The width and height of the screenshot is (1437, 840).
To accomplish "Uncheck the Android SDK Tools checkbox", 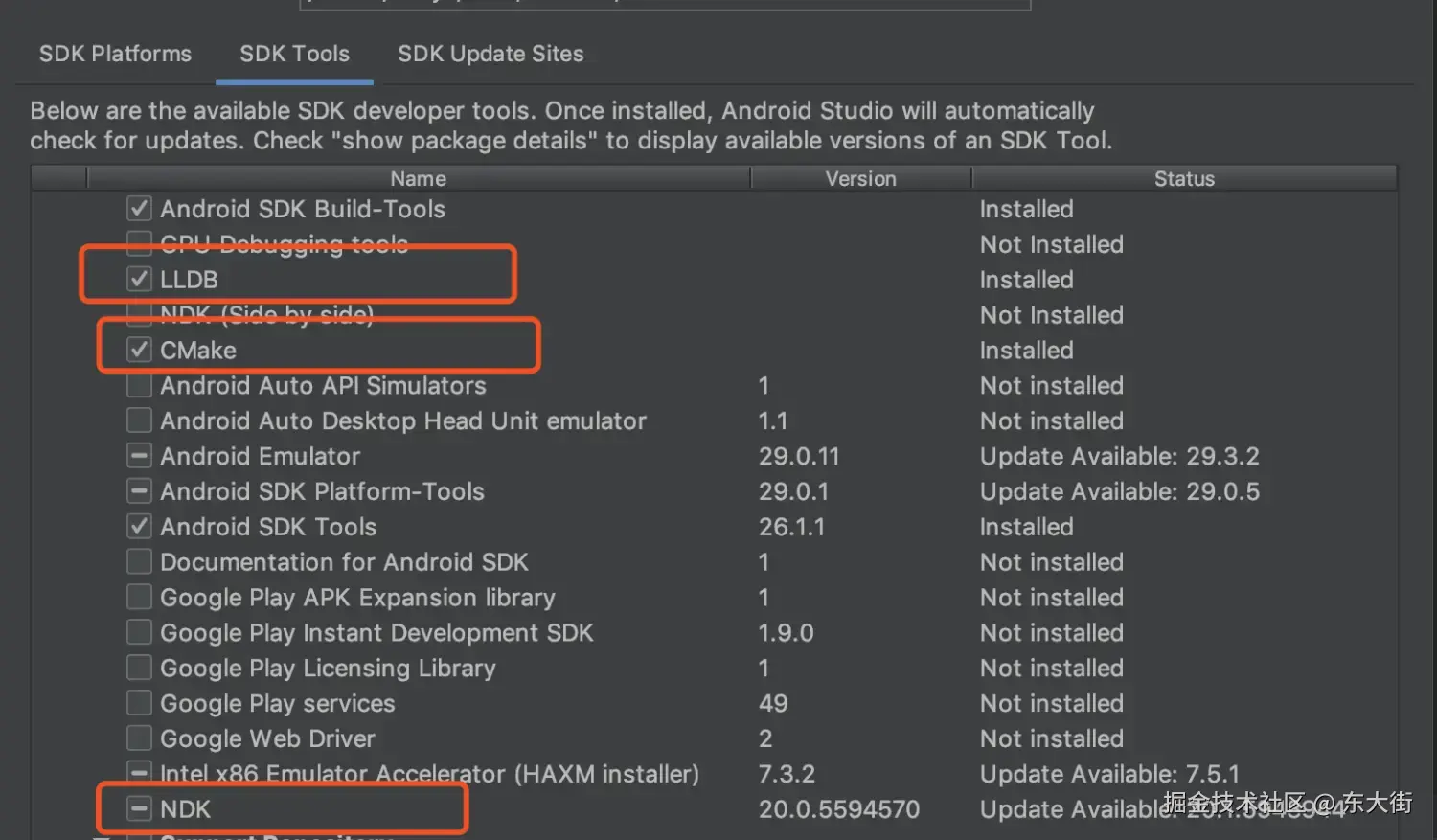I will click(140, 527).
